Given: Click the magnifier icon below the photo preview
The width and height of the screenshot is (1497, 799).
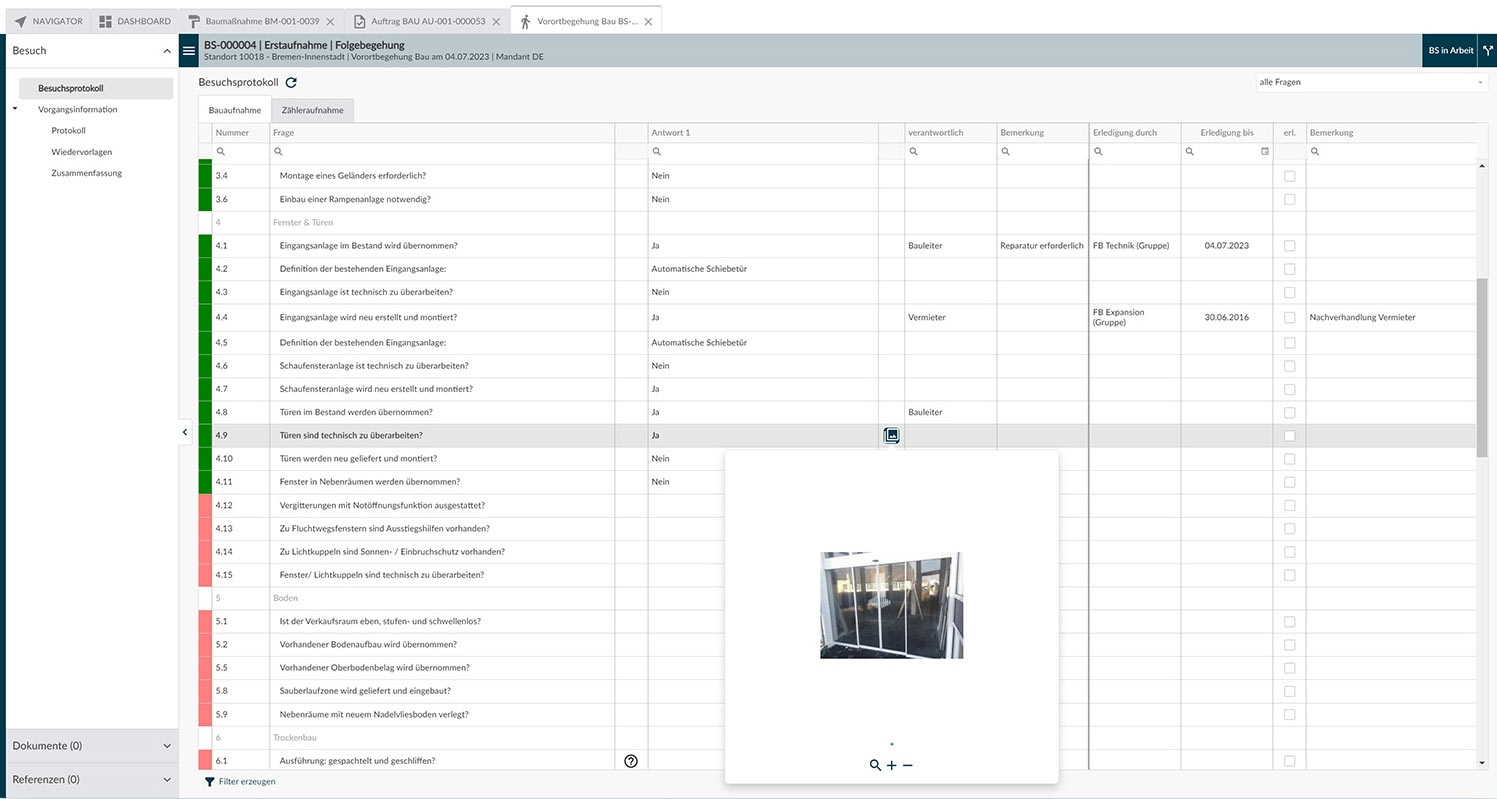Looking at the screenshot, I should point(875,765).
